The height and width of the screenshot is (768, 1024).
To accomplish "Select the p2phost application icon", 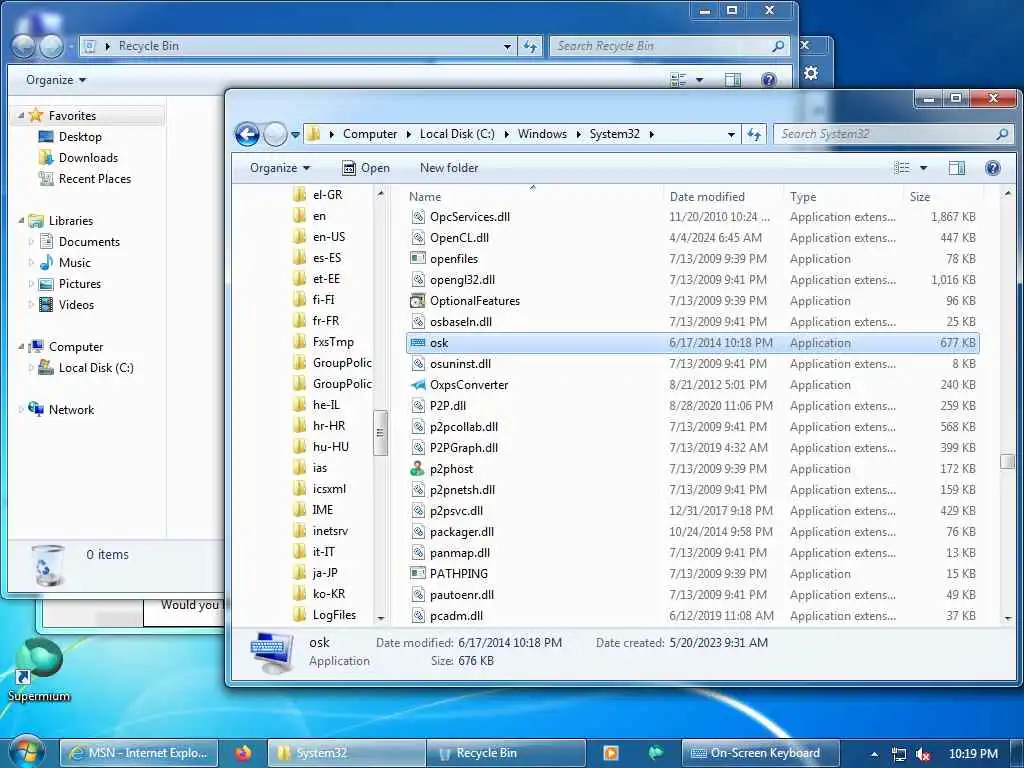I will click(x=418, y=469).
